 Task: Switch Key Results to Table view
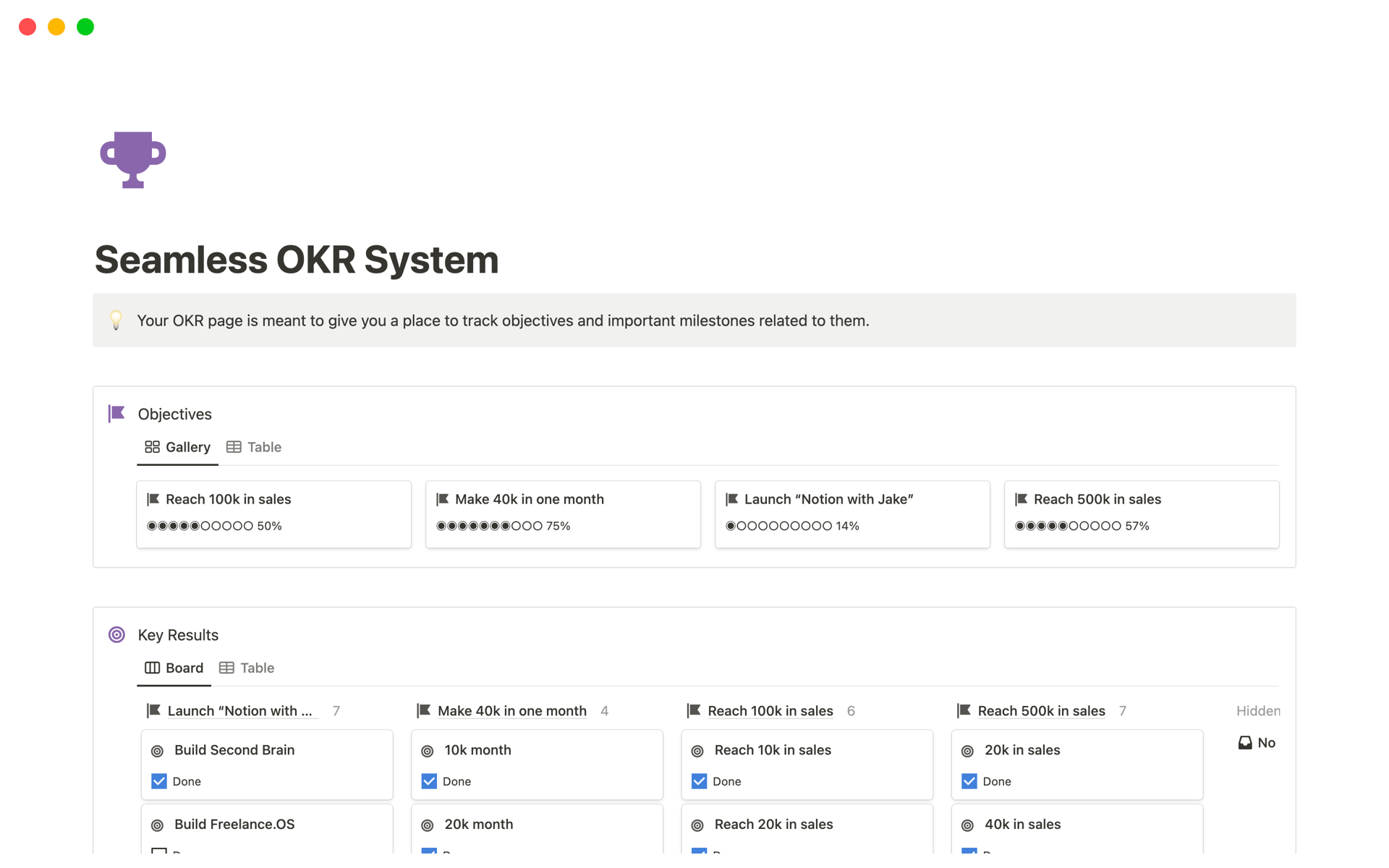(x=247, y=668)
